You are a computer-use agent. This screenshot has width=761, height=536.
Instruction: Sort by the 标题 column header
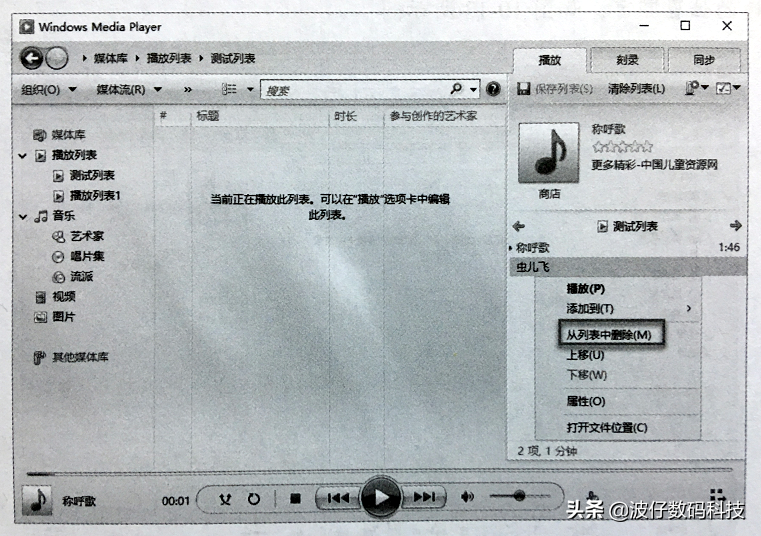point(260,116)
